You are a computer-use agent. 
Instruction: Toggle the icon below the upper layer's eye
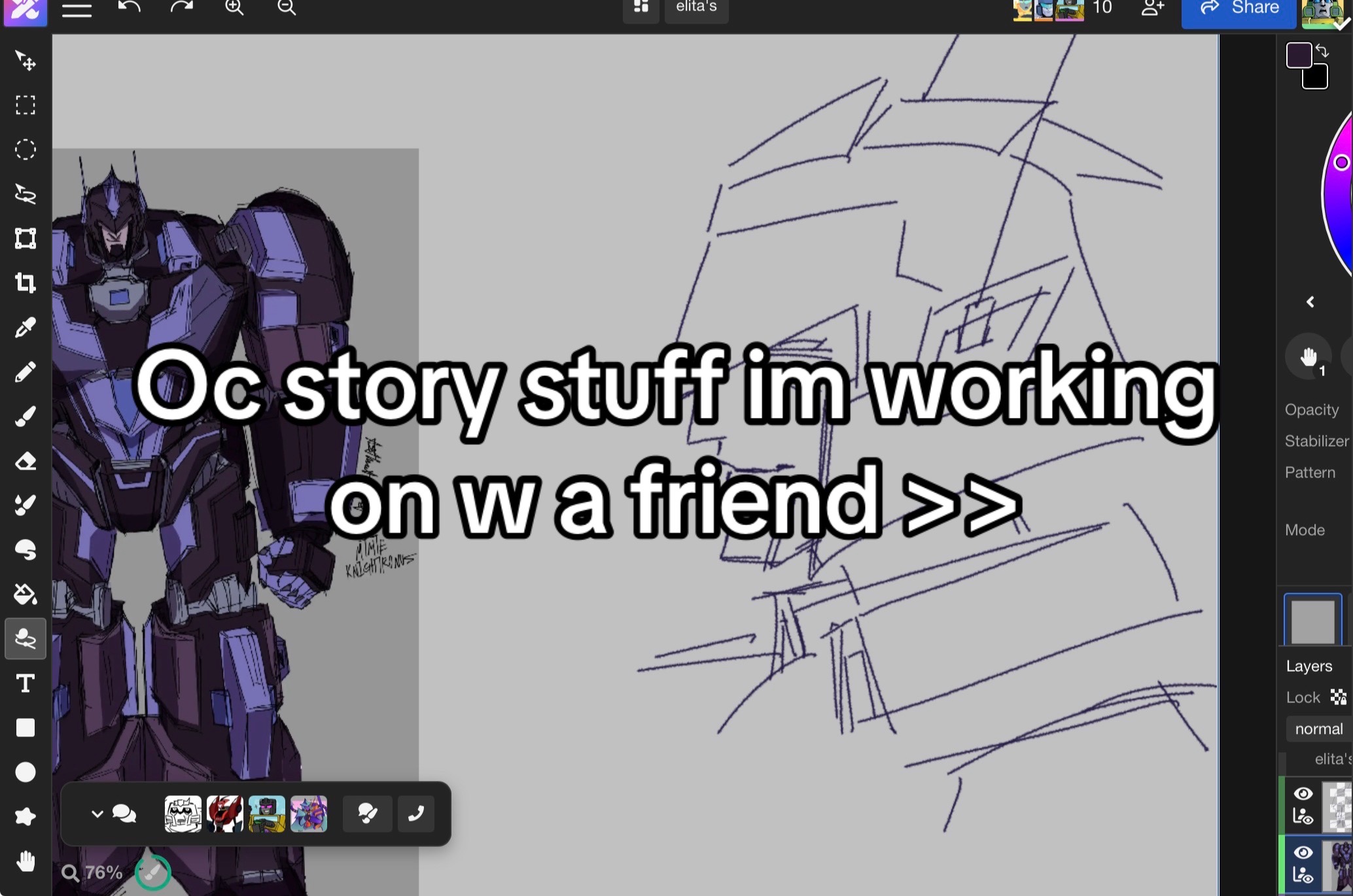pos(1303,816)
